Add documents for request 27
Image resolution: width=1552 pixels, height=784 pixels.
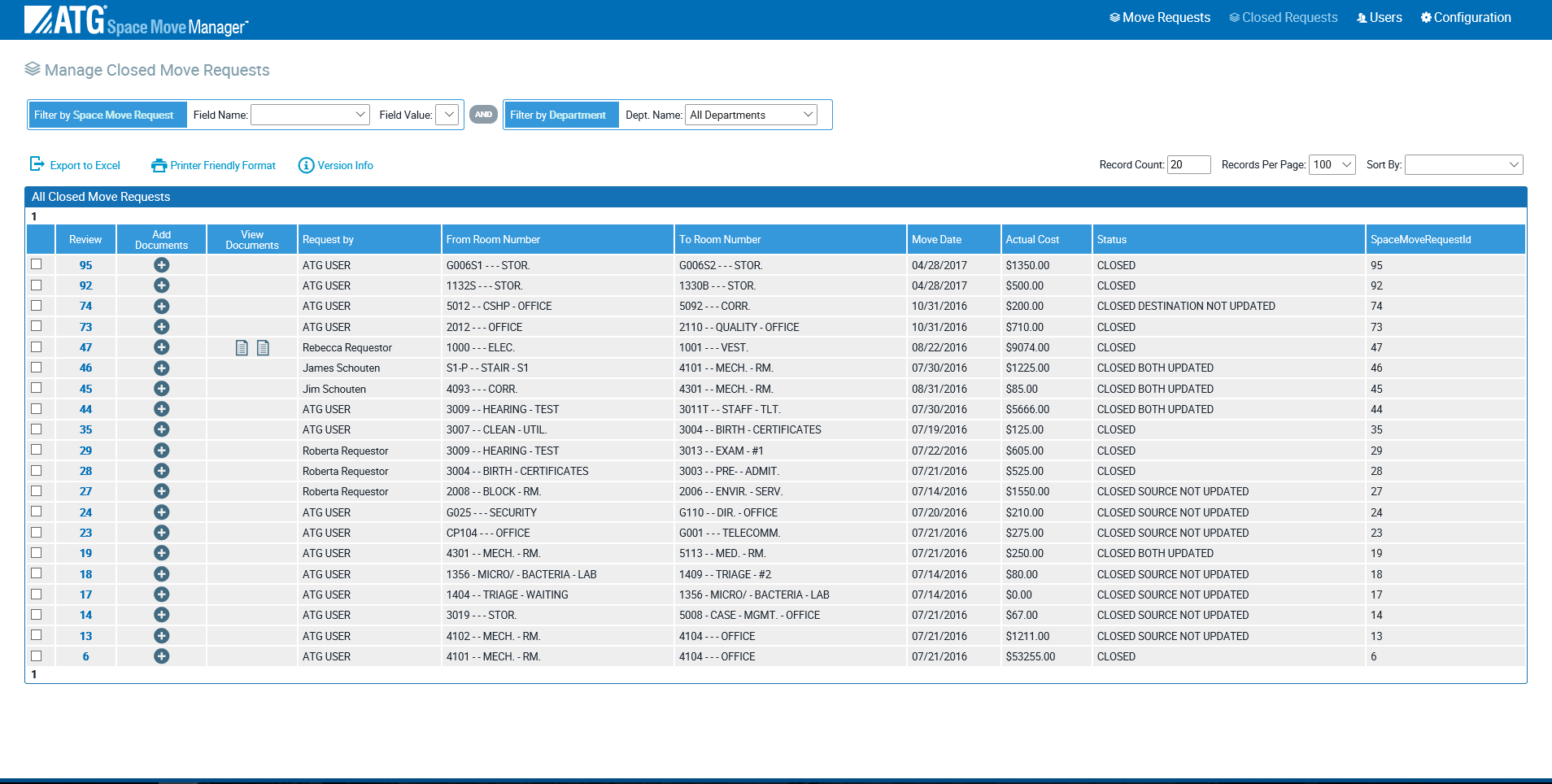coord(161,491)
